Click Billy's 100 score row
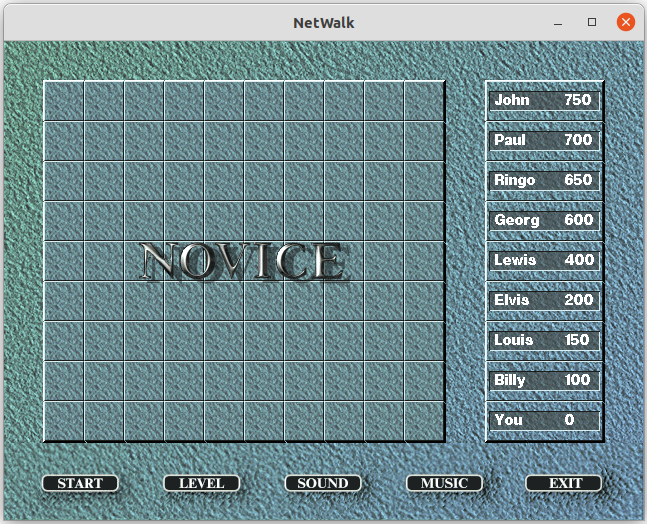The height and width of the screenshot is (524, 647). [544, 380]
